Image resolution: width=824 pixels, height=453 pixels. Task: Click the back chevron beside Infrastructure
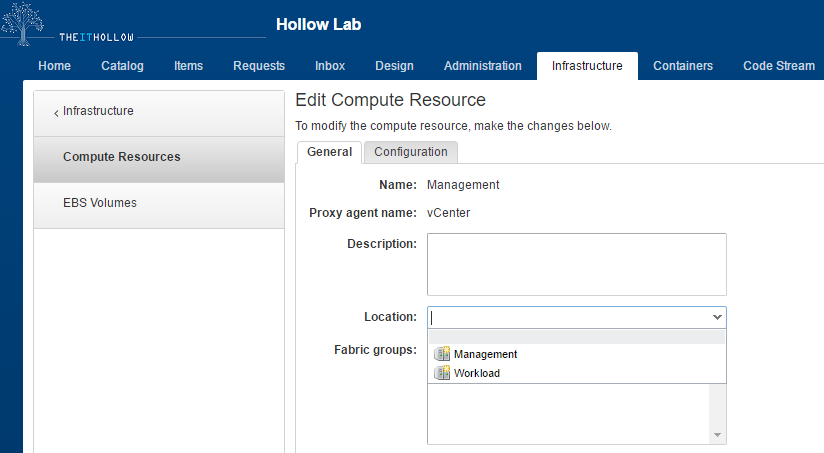[x=56, y=113]
